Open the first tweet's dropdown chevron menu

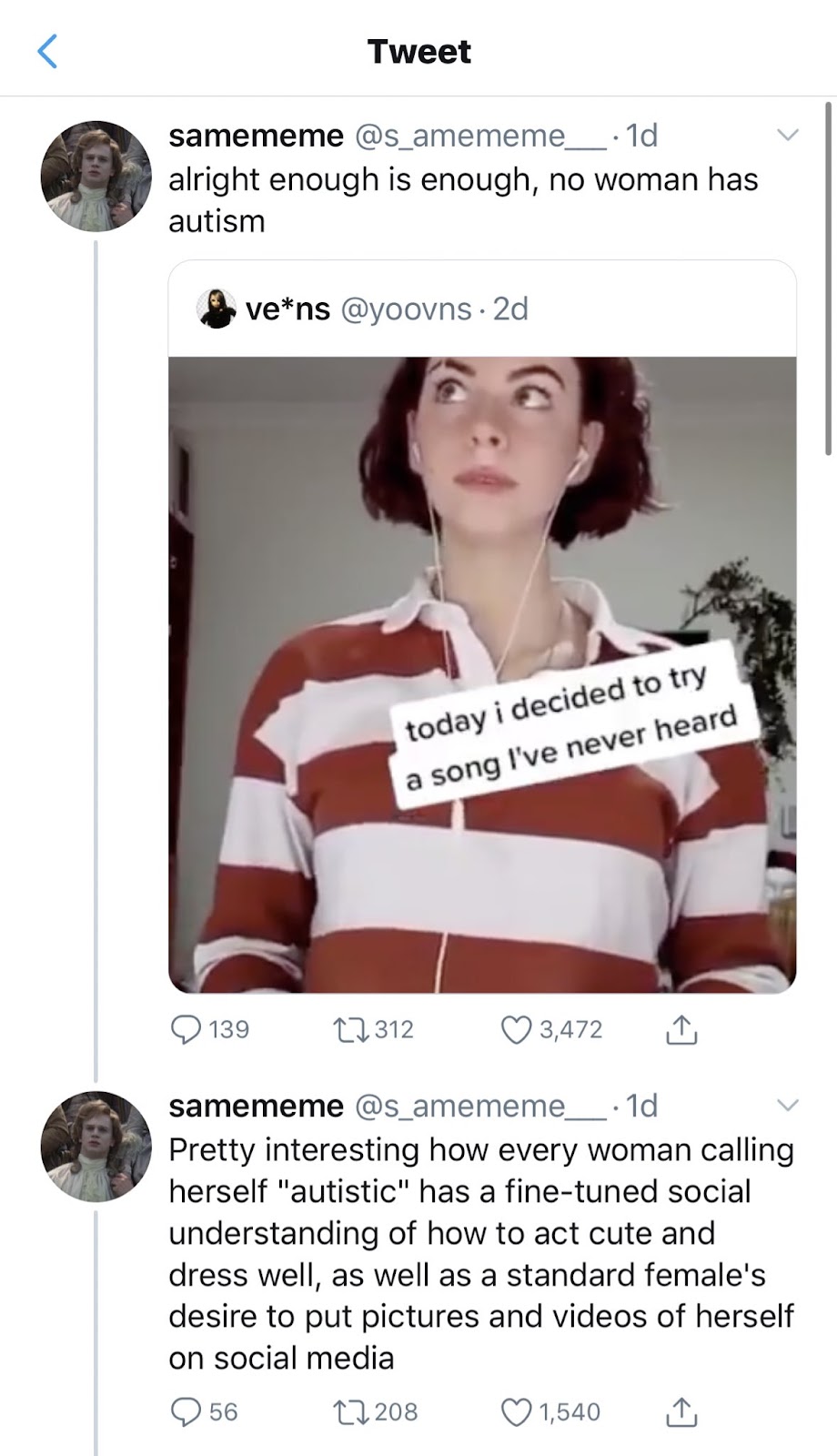787,136
